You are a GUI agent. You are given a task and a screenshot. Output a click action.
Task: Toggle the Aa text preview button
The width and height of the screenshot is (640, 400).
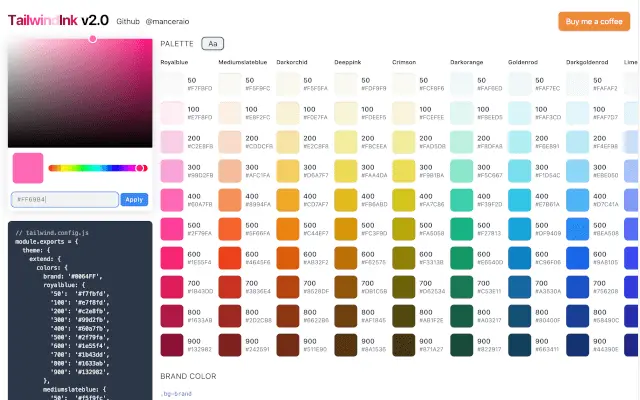point(213,44)
